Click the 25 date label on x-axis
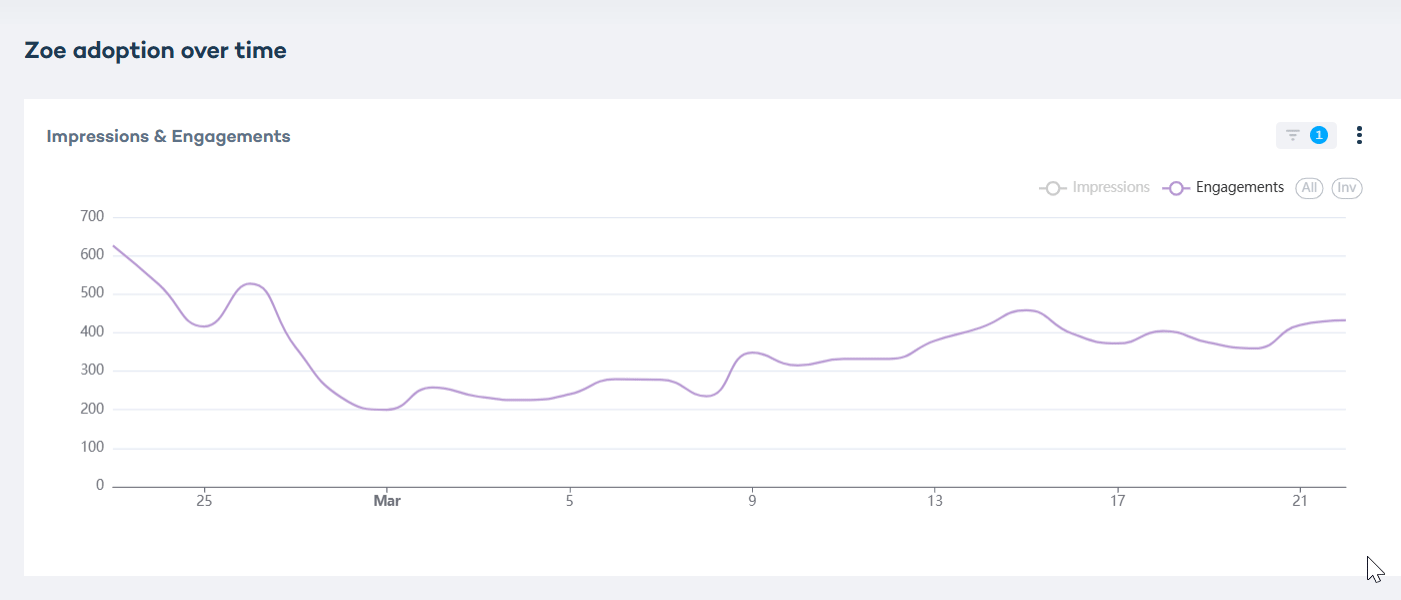The width and height of the screenshot is (1401, 600). (204, 501)
